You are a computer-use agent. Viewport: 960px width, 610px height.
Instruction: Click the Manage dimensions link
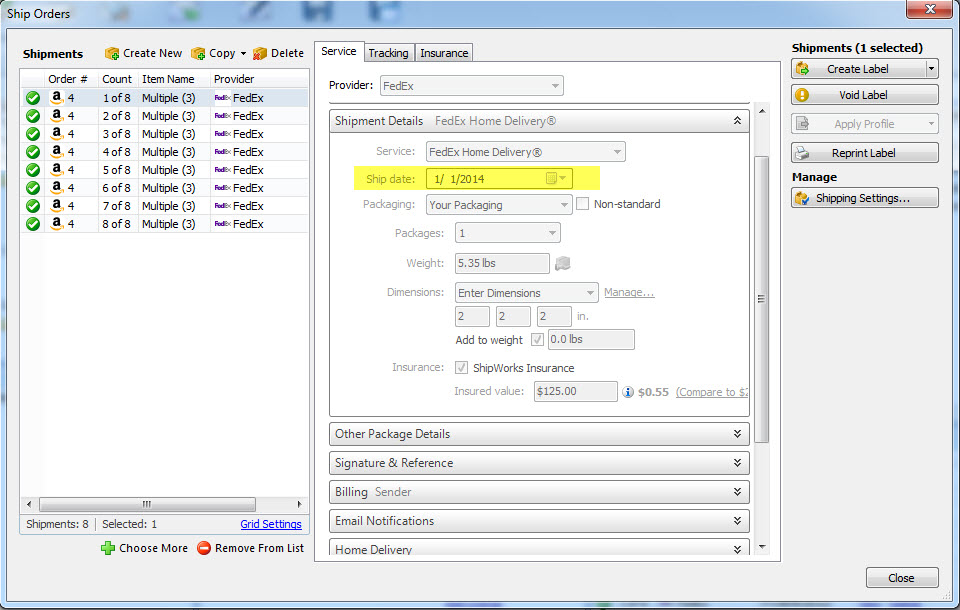[x=629, y=292]
